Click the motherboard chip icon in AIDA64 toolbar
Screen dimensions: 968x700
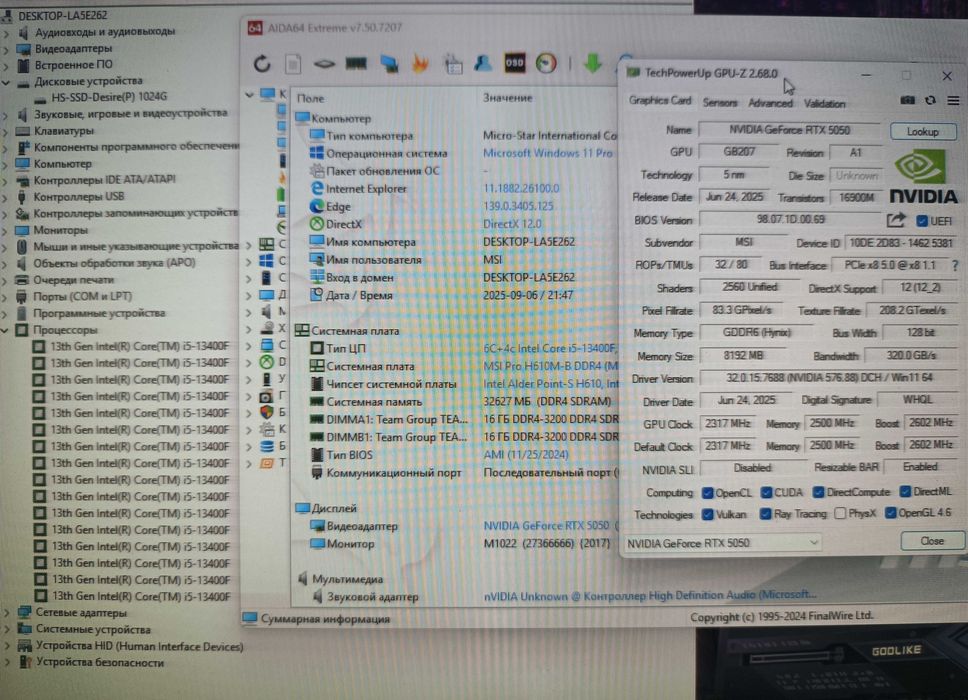click(x=324, y=64)
